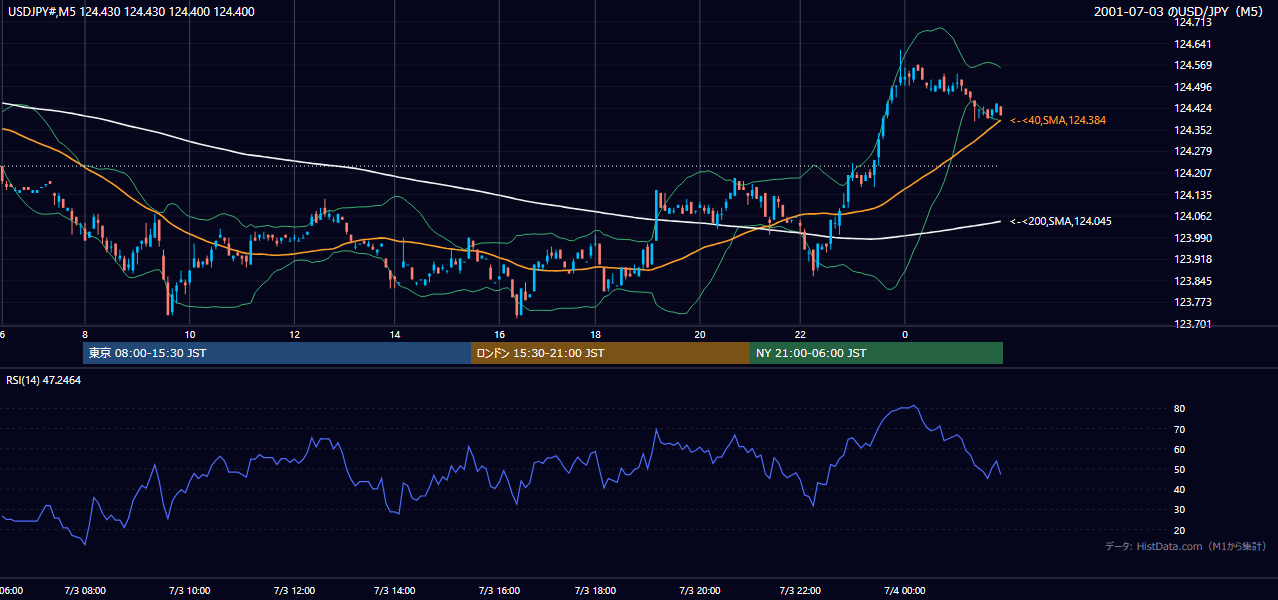This screenshot has height=600, width=1278.
Task: Click the RSI 70 level label
Action: (1180, 429)
